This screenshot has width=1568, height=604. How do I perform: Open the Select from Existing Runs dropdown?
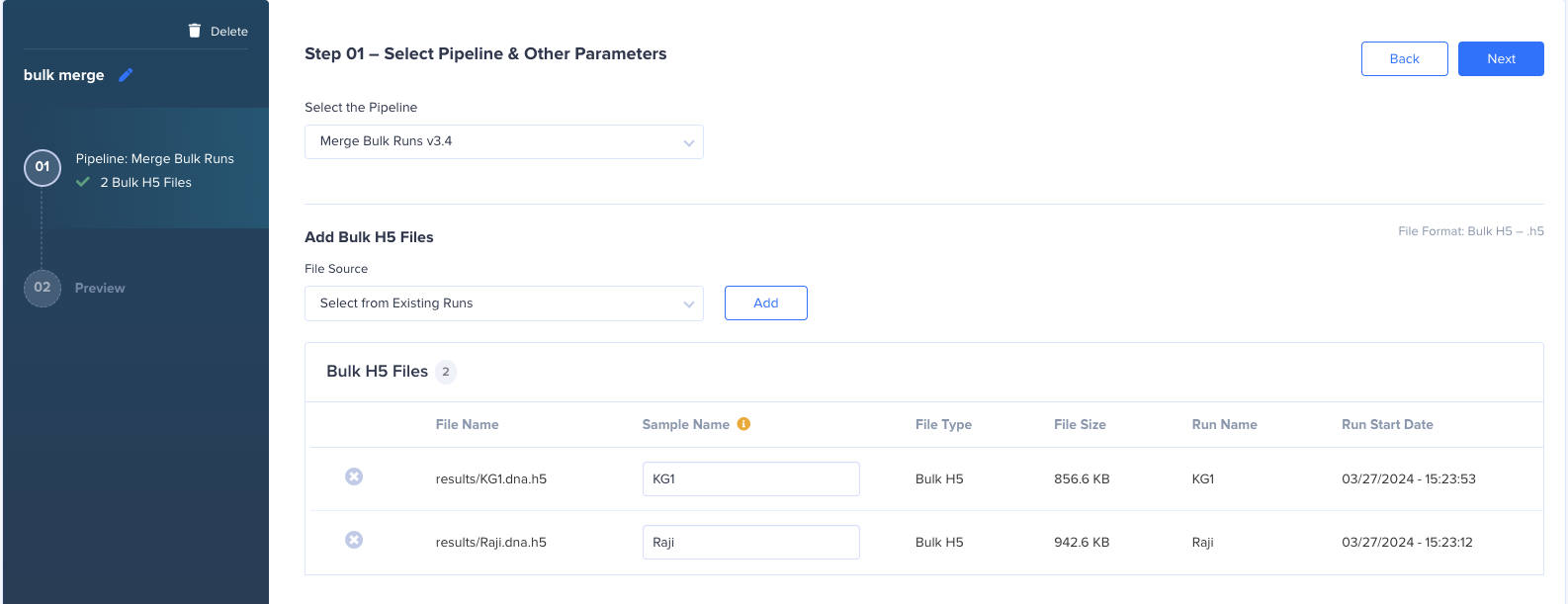504,303
